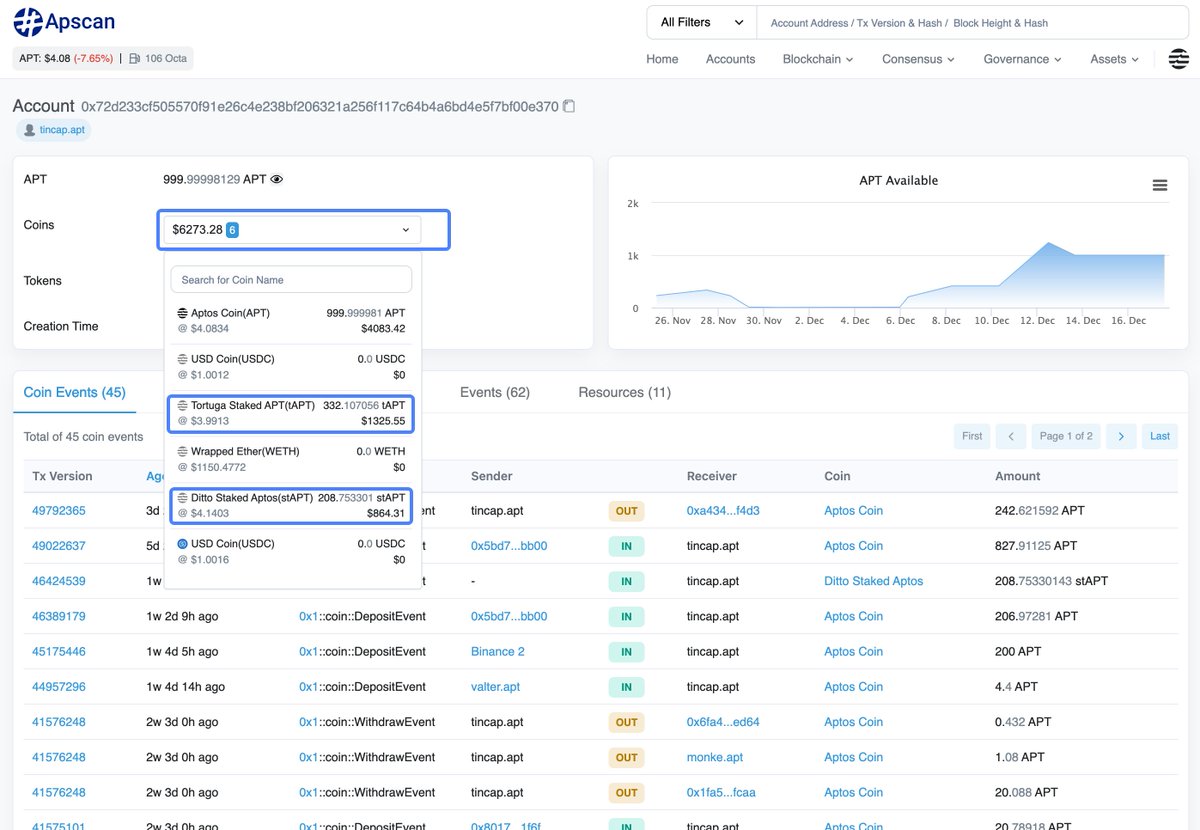Switch to Resources (11) tab
The height and width of the screenshot is (830, 1200).
click(x=624, y=392)
